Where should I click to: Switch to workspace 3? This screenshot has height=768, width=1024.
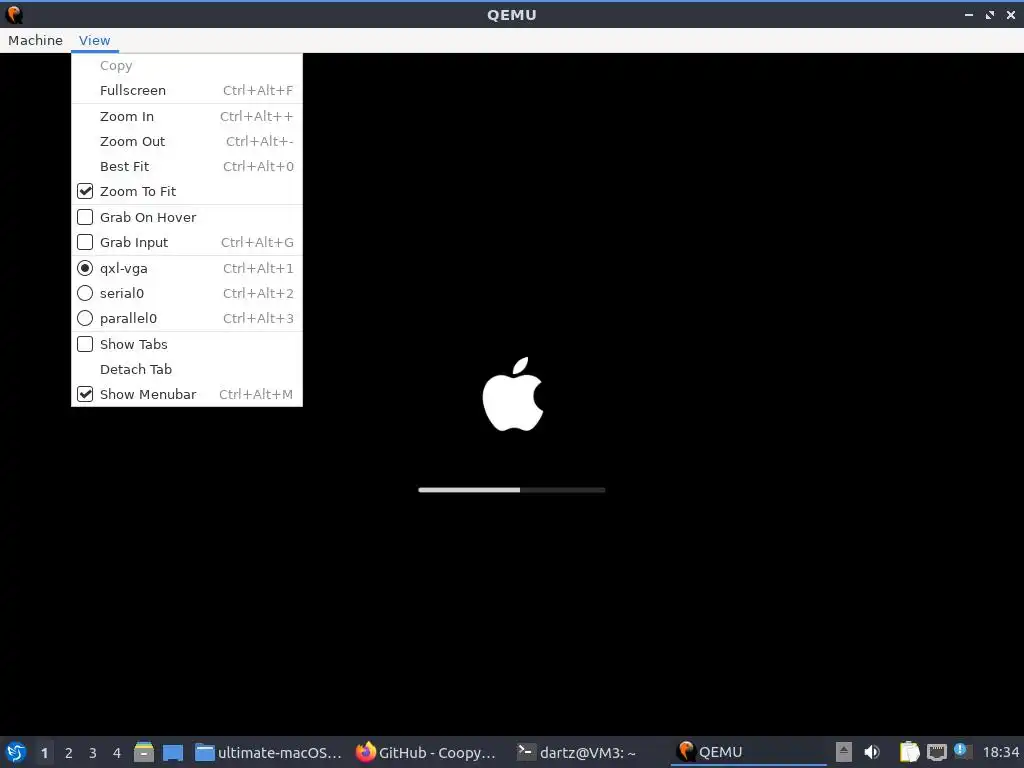tap(93, 753)
